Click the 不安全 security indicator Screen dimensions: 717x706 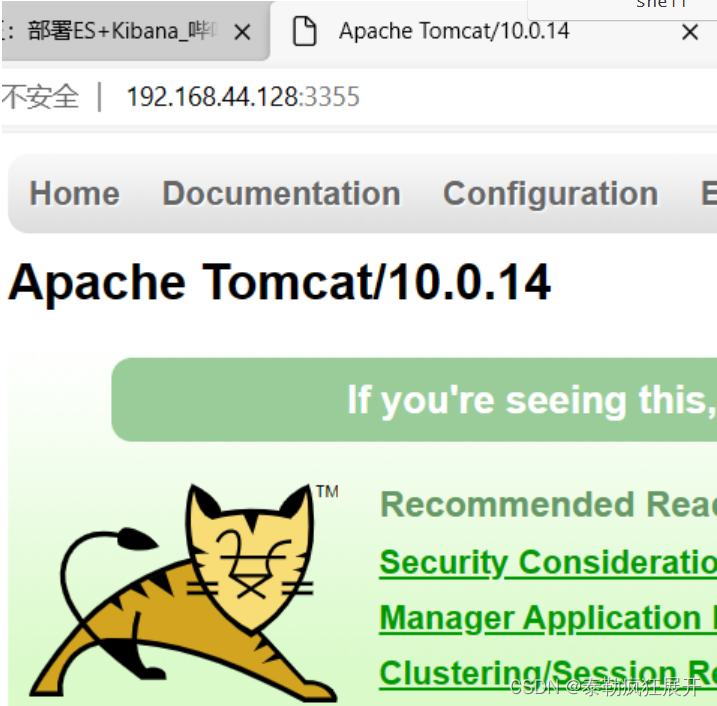[40, 97]
